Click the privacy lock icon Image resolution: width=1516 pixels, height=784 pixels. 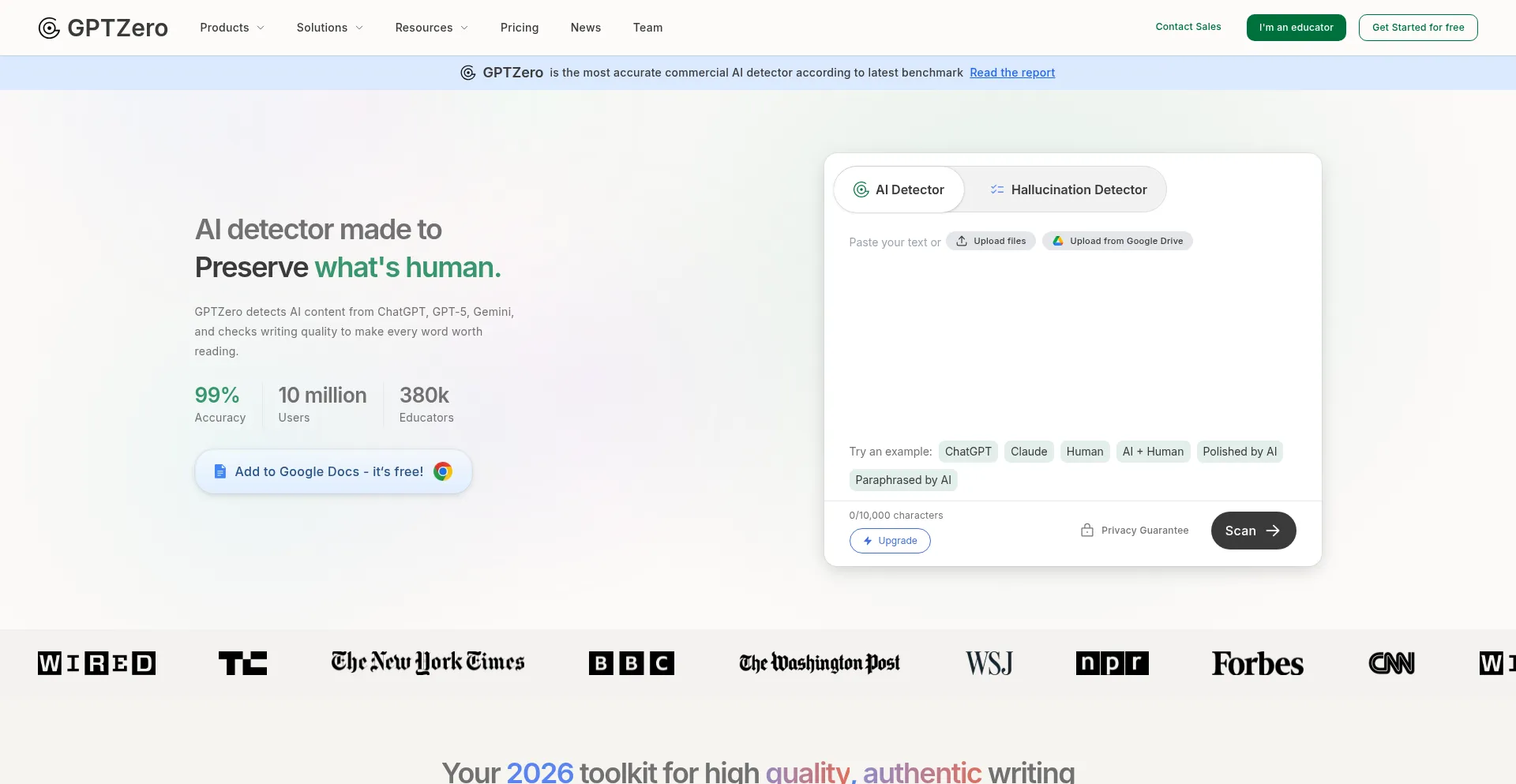[1087, 530]
